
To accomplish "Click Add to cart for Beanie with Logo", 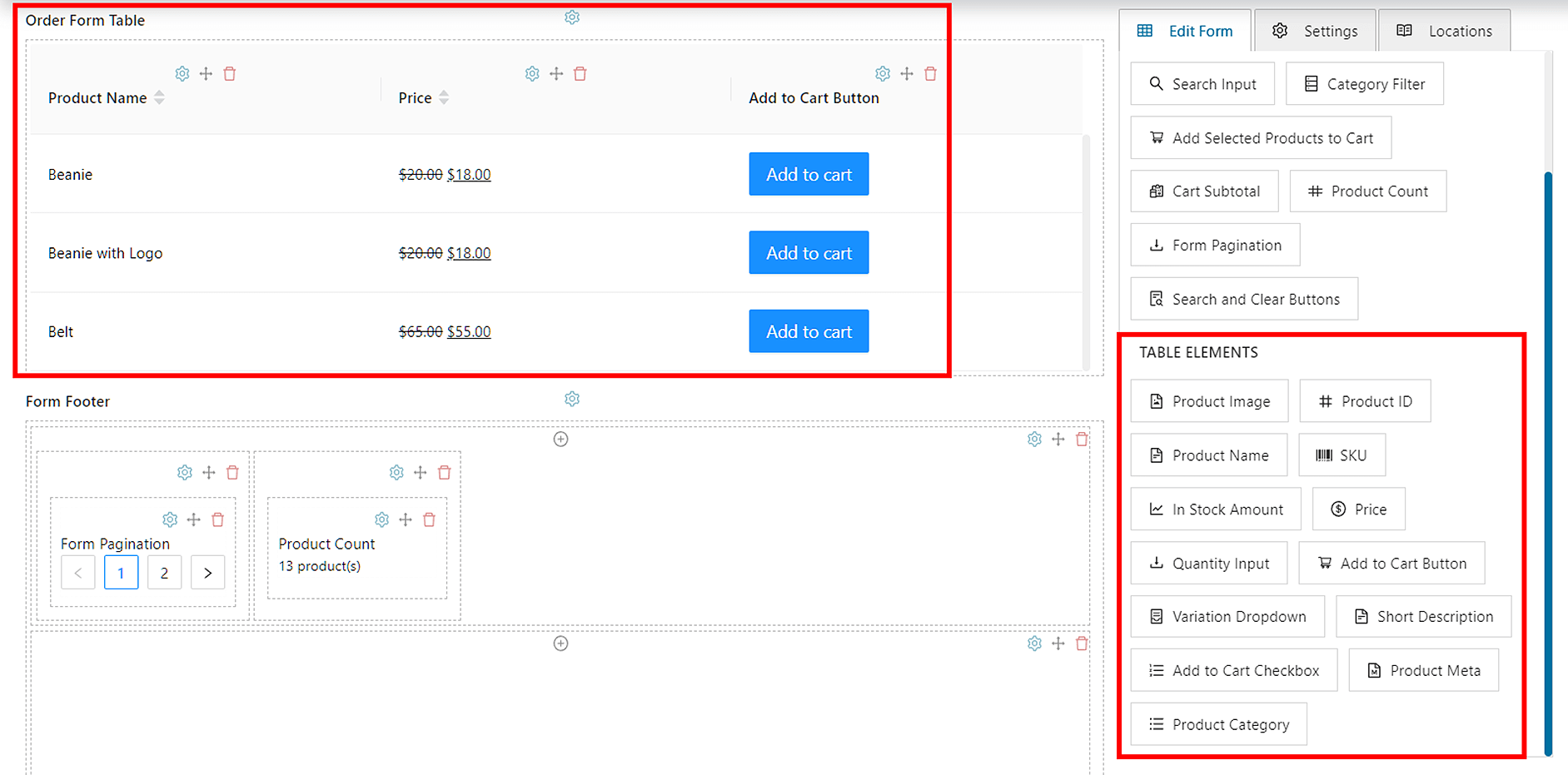I will click(809, 252).
